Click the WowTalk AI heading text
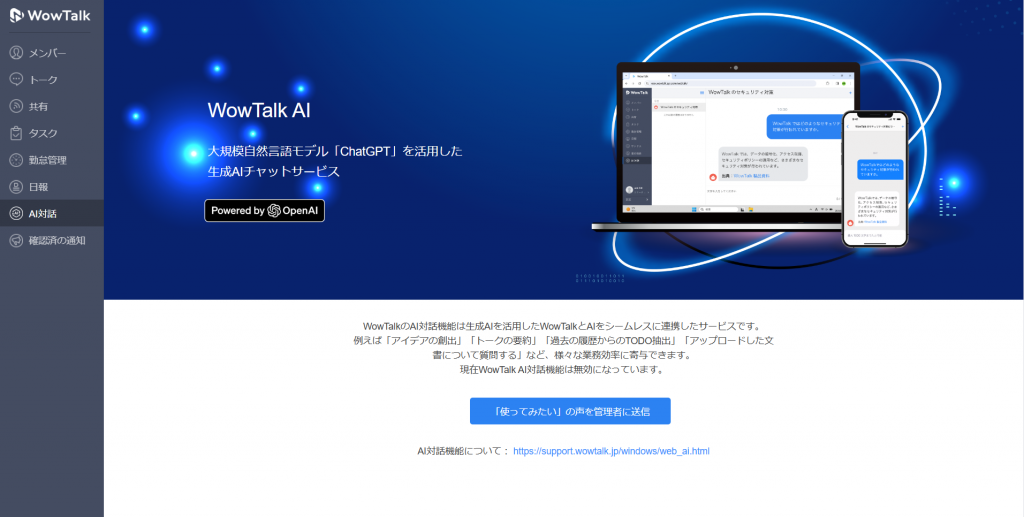Image resolution: width=1024 pixels, height=517 pixels. click(259, 110)
